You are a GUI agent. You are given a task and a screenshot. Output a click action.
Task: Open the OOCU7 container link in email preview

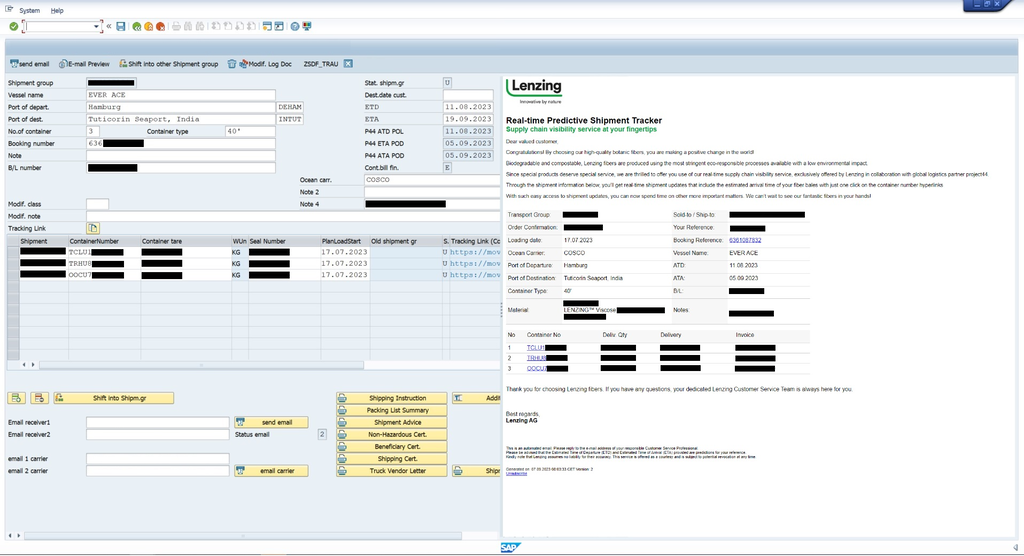(x=537, y=368)
